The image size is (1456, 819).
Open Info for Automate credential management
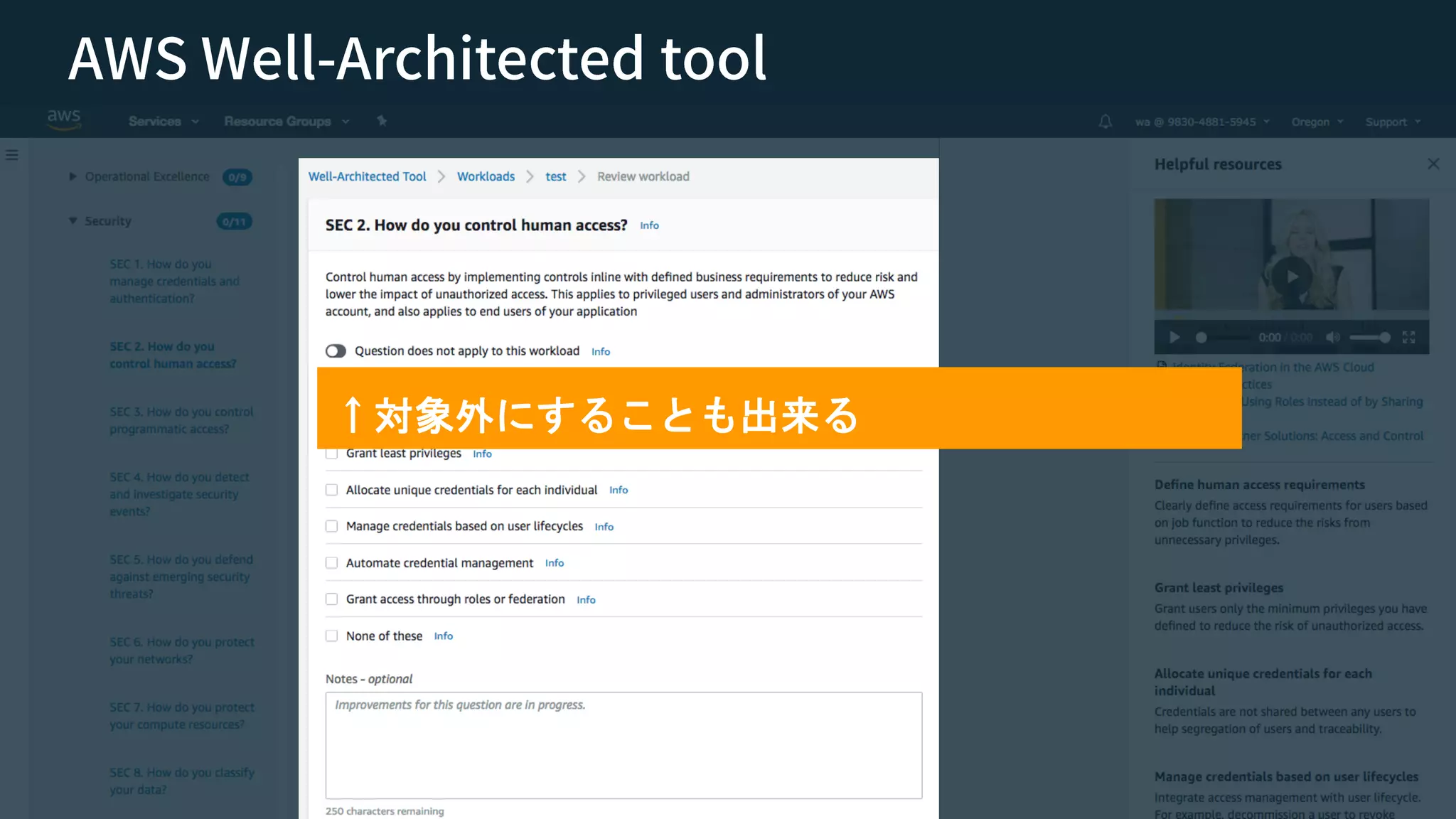pyautogui.click(x=555, y=563)
